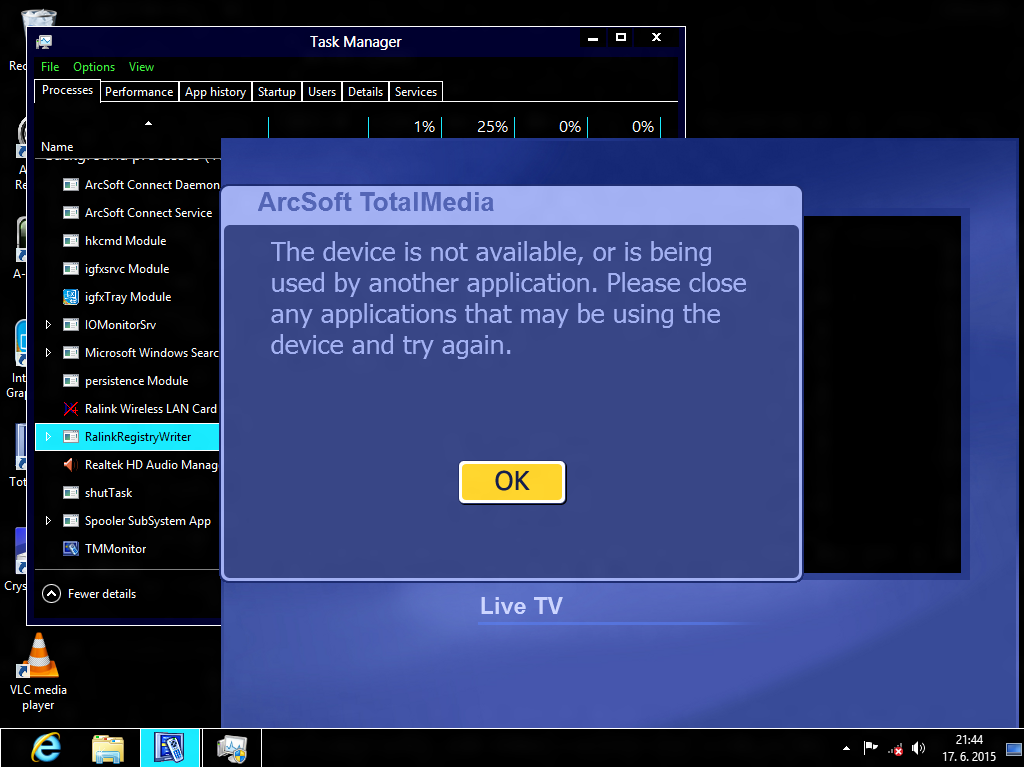Select the Realtek HD Audio Manager speaker icon

(x=71, y=465)
